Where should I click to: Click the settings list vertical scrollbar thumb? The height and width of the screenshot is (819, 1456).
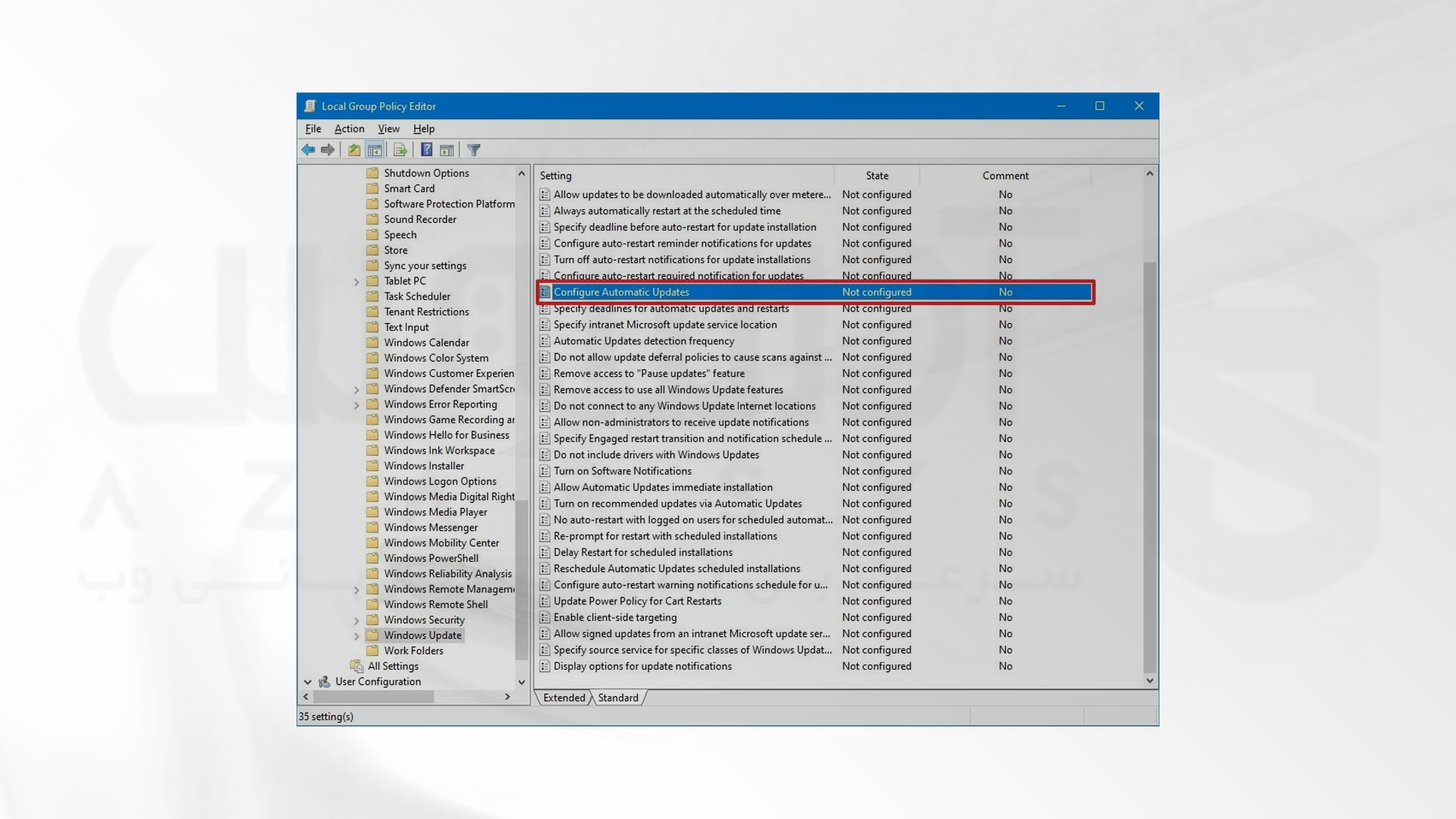click(1150, 466)
